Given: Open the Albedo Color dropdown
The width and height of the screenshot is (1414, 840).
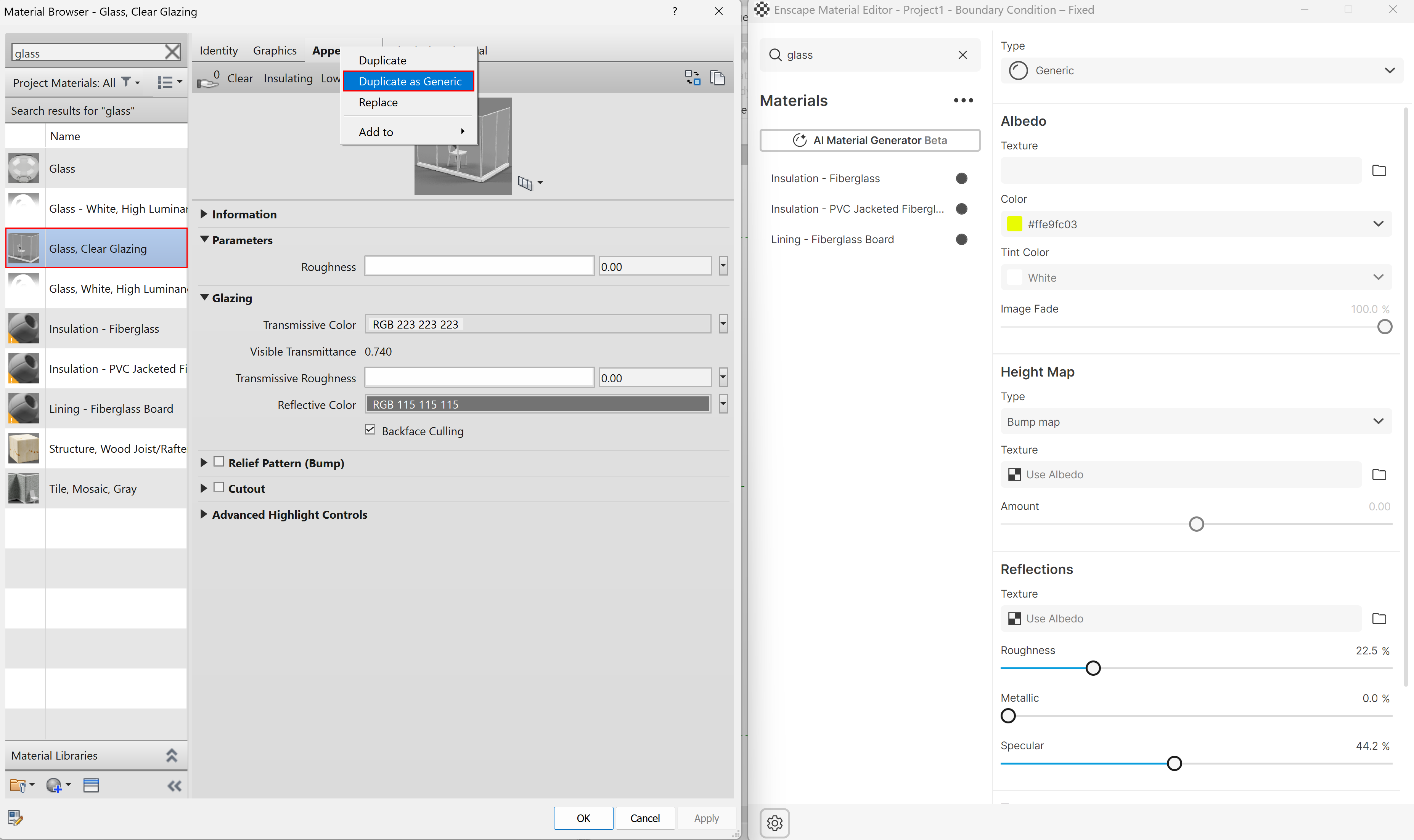Looking at the screenshot, I should coord(1195,224).
